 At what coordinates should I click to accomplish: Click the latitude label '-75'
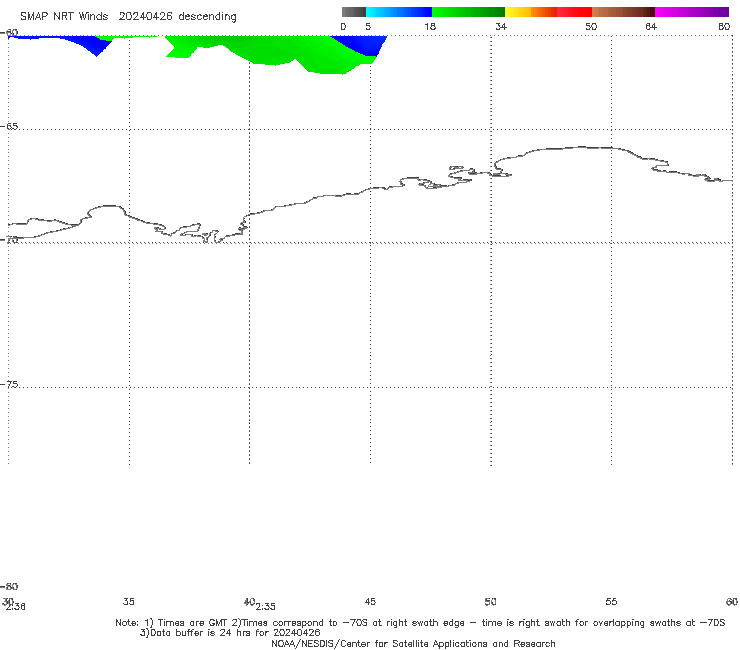[x=9, y=385]
